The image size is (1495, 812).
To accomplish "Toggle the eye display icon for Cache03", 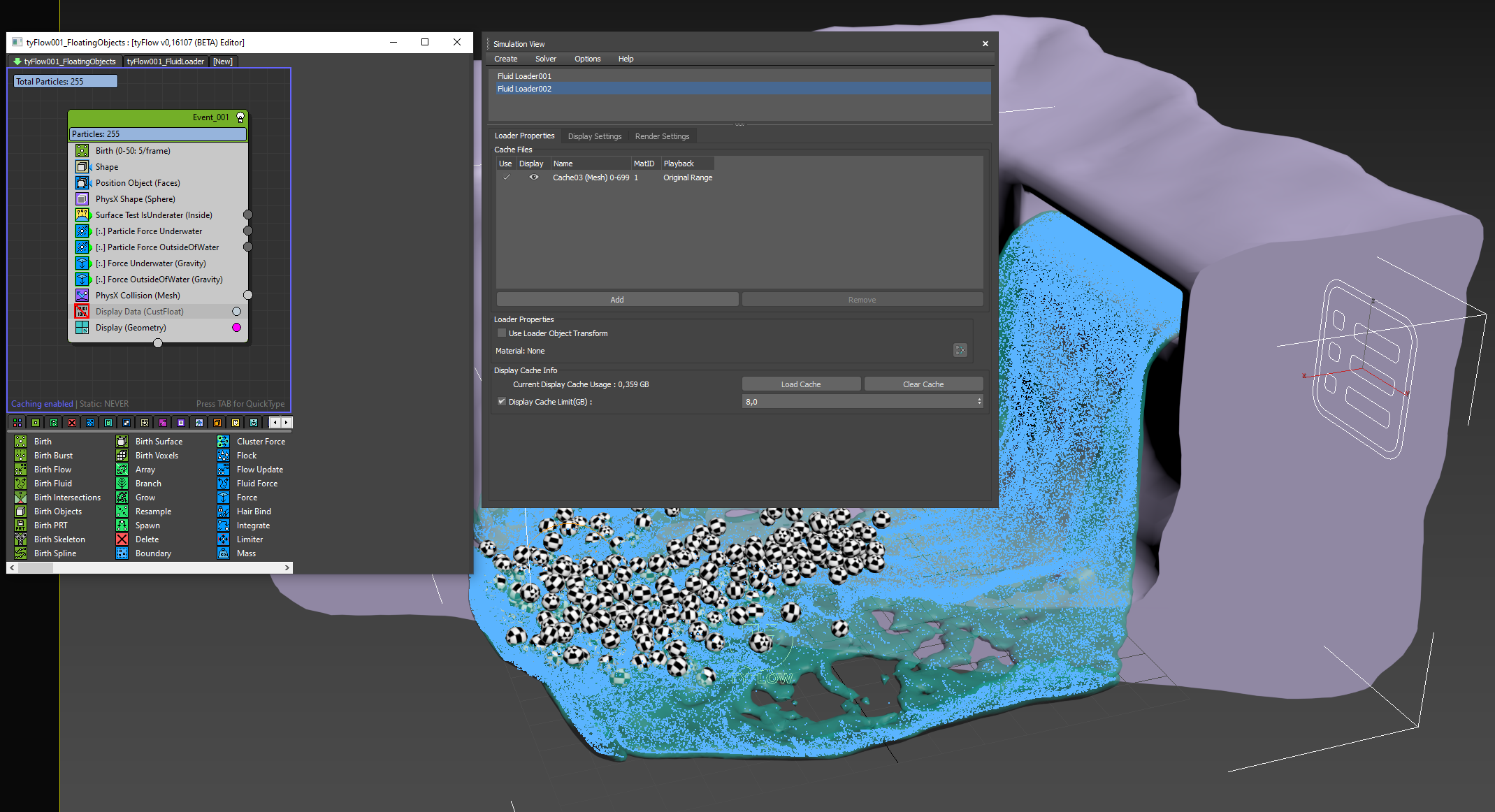I will point(534,177).
